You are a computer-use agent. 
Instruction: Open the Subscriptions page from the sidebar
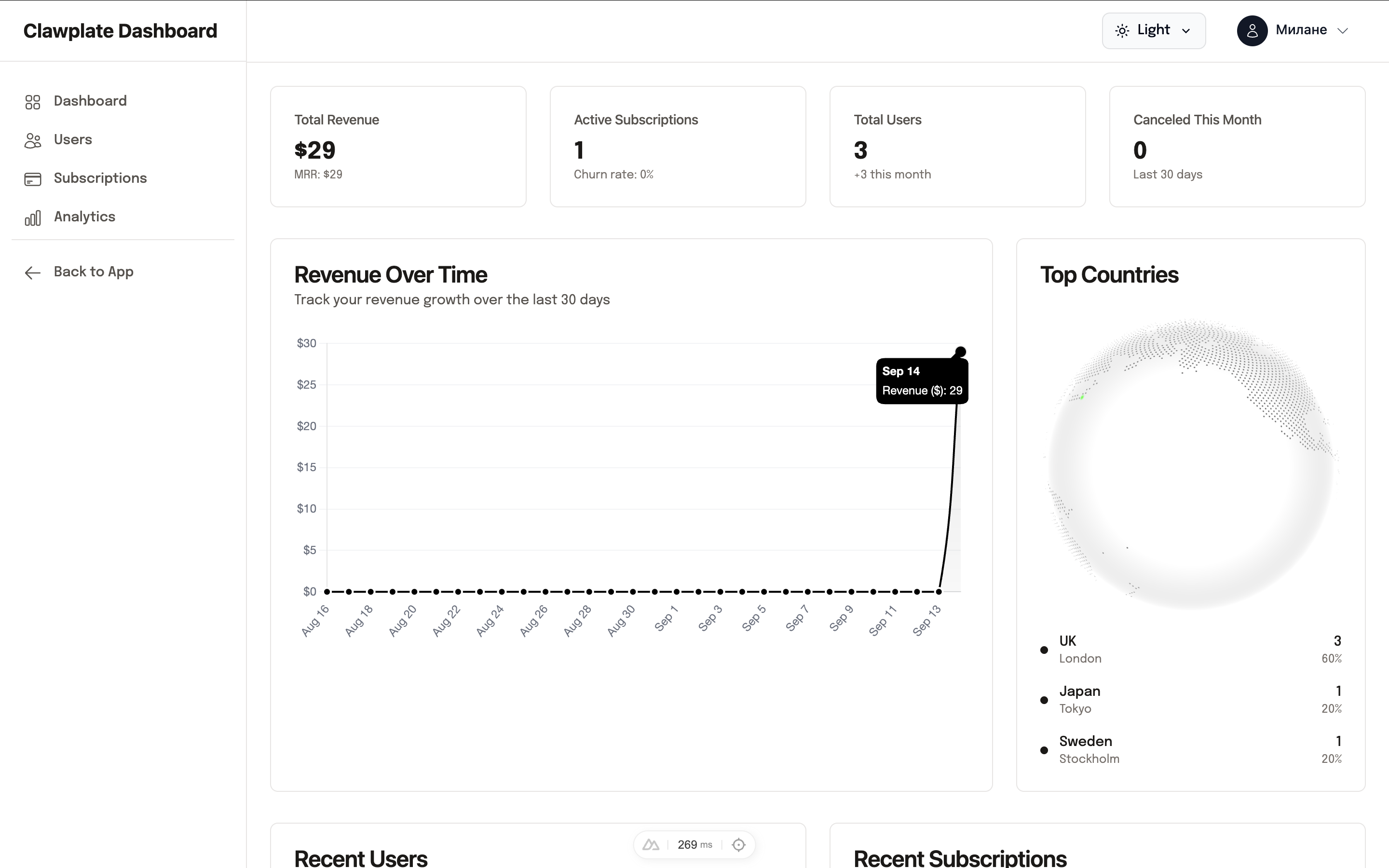(x=100, y=178)
